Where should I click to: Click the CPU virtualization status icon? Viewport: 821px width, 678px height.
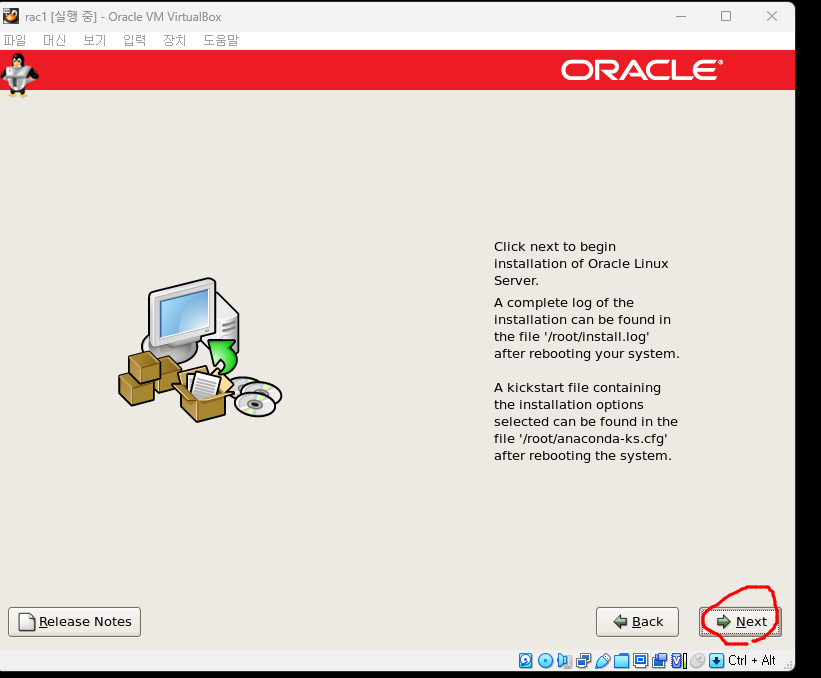(x=679, y=661)
